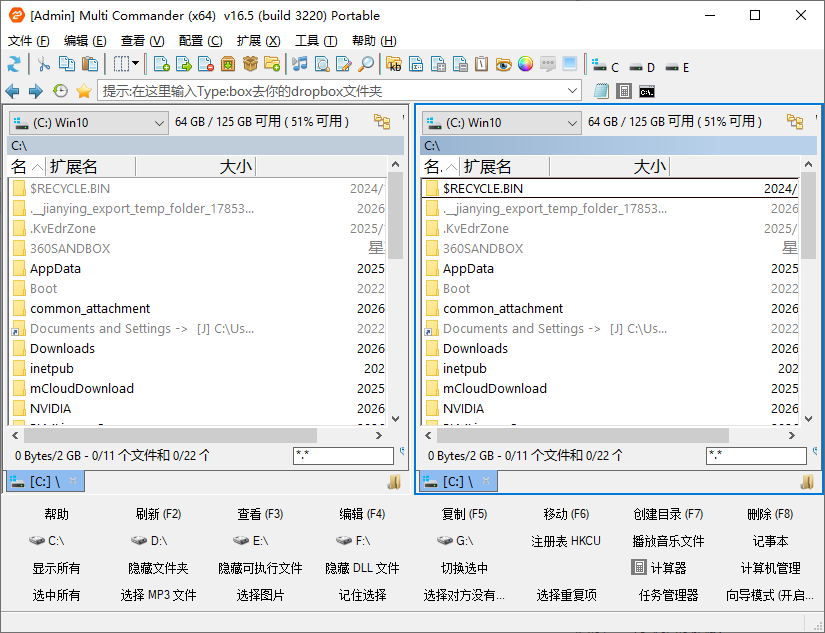Open the command prompt console icon

point(647,92)
